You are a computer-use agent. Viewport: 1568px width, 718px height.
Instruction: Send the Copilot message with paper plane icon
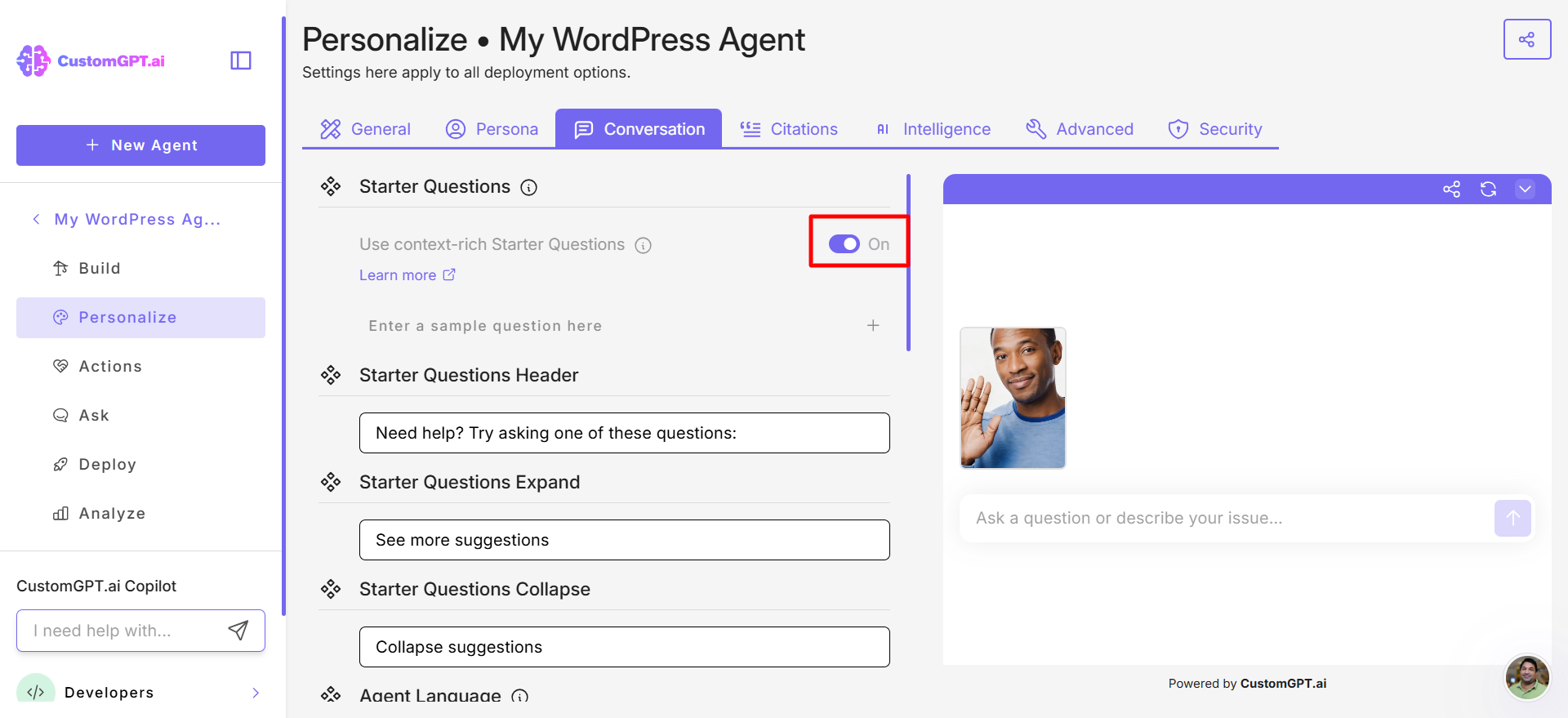coord(238,631)
